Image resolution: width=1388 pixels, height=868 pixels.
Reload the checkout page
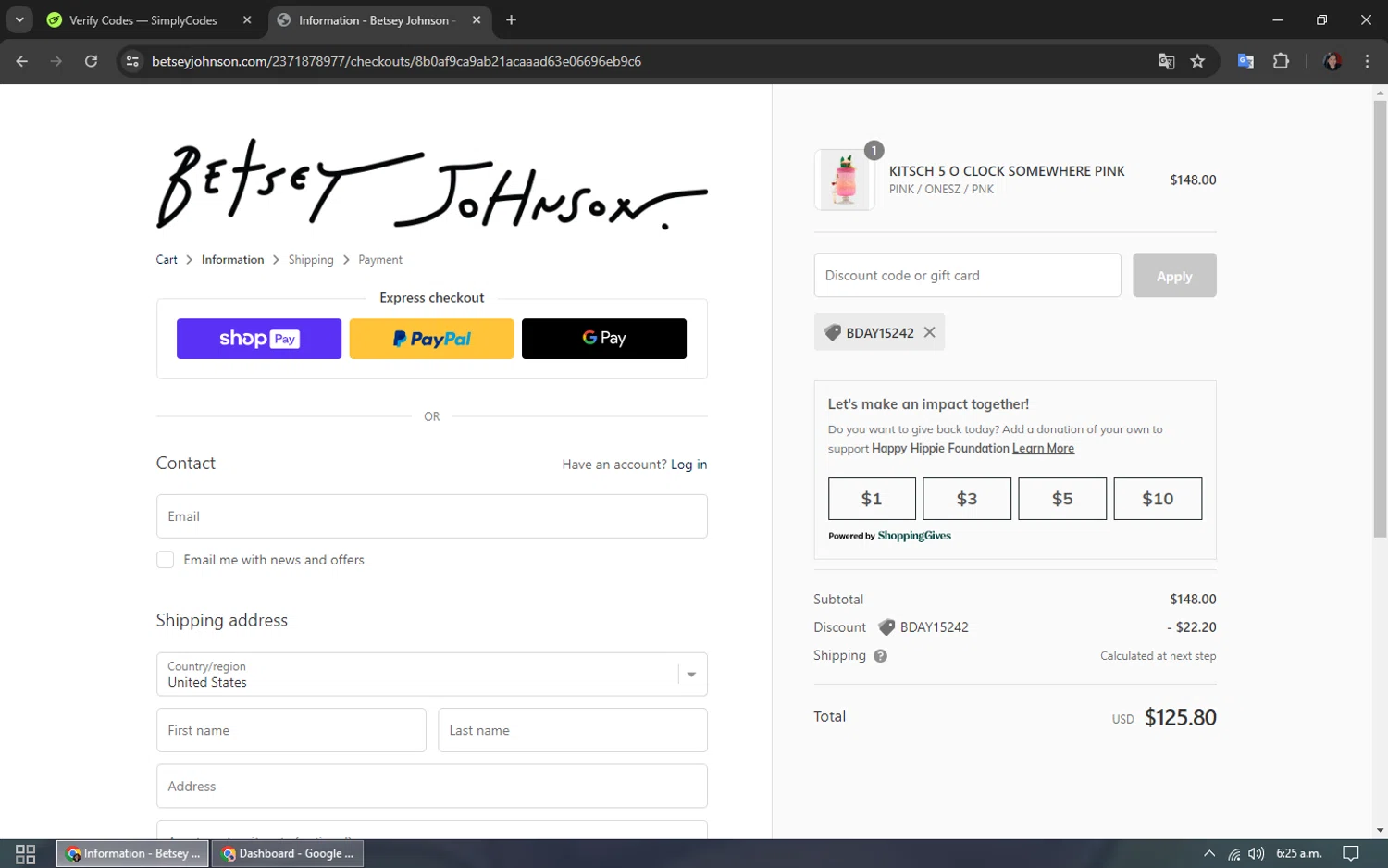click(91, 61)
